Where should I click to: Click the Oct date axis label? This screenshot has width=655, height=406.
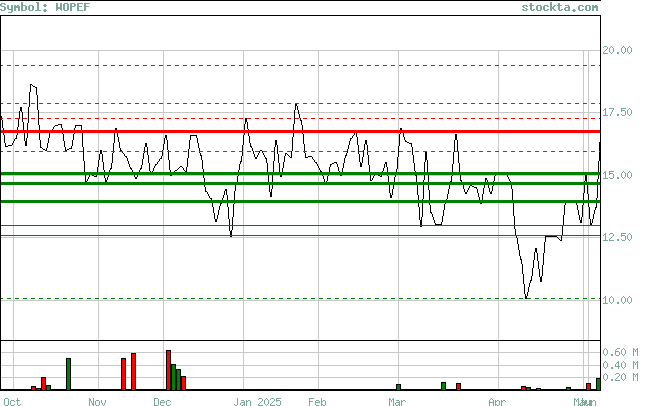coord(11,402)
